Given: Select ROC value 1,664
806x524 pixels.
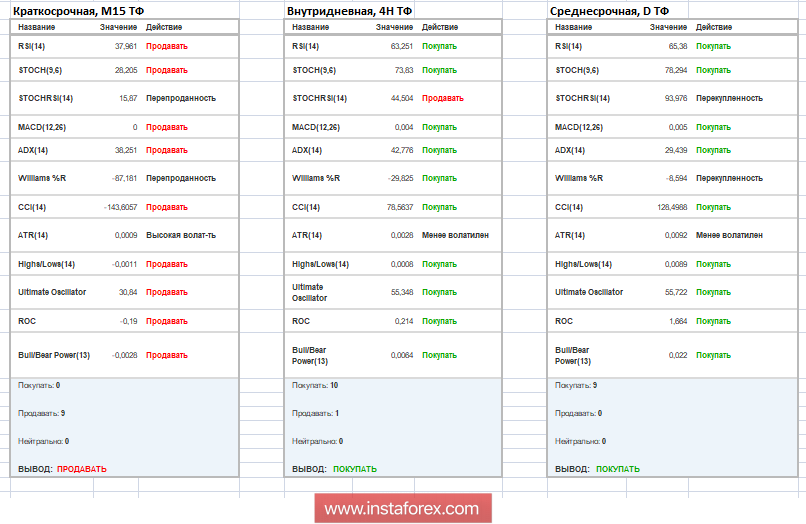Looking at the screenshot, I should pos(678,321).
